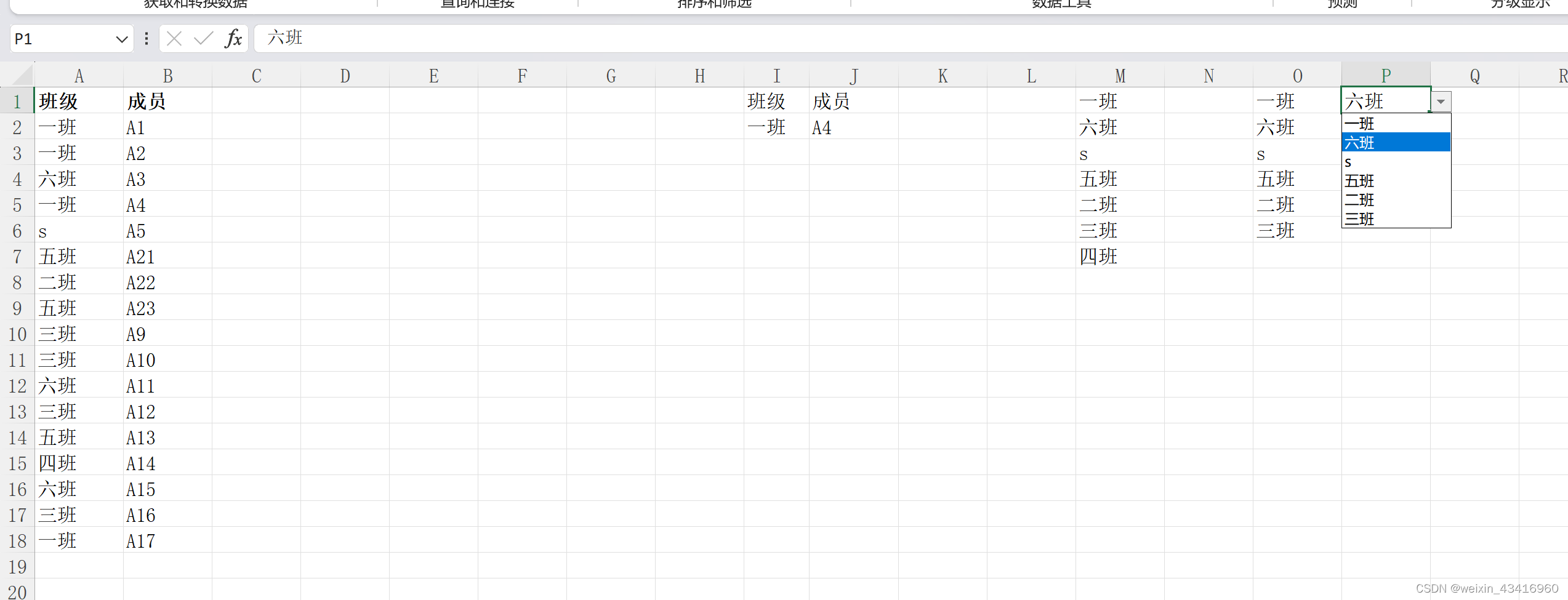The width and height of the screenshot is (1568, 600).
Task: Expand the Name Box dropdown arrow
Action: click(122, 39)
